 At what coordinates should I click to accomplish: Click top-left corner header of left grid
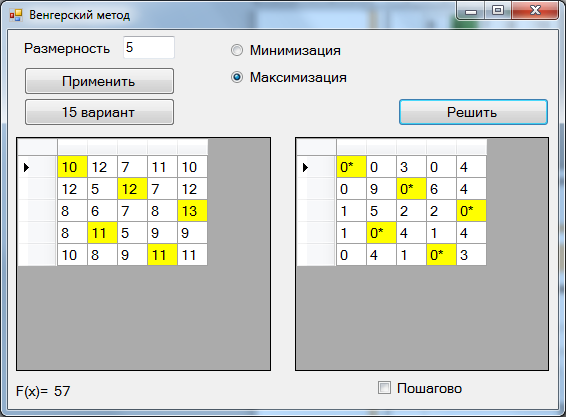[37, 148]
